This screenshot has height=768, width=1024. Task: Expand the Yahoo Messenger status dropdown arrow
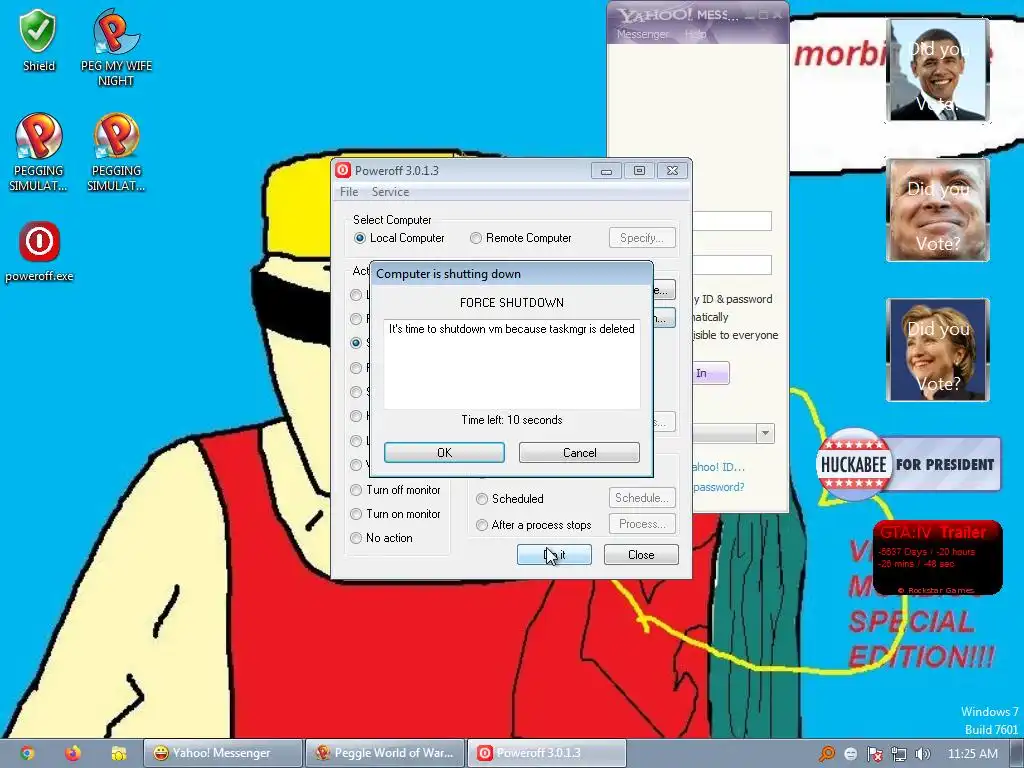tap(765, 433)
